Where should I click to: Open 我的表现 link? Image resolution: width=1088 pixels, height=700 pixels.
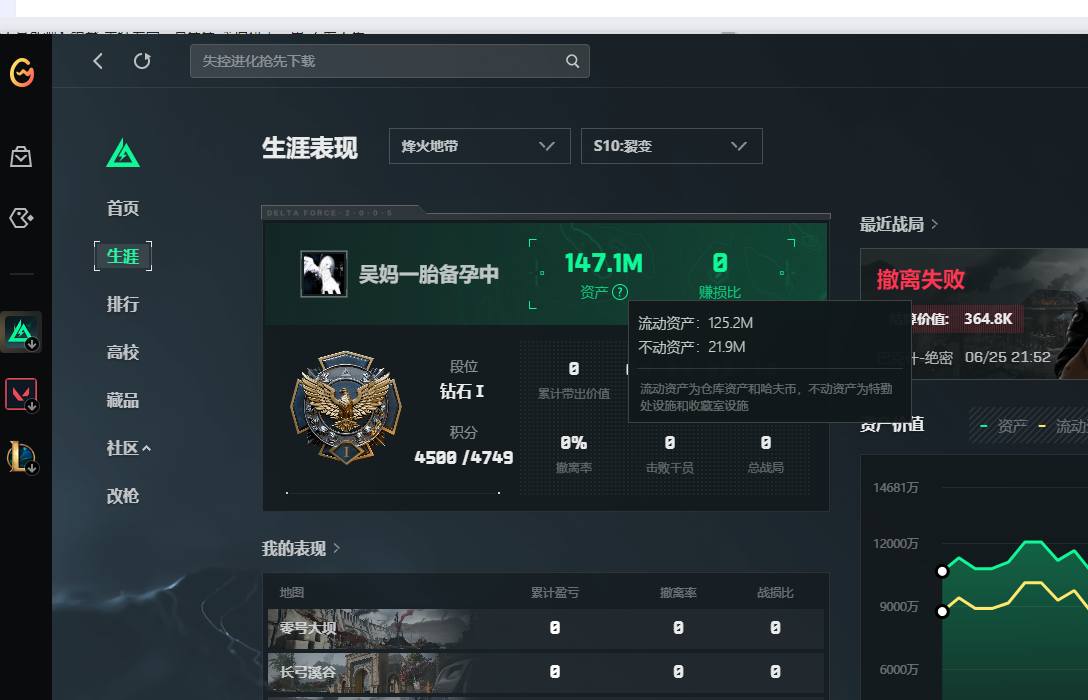(x=300, y=549)
